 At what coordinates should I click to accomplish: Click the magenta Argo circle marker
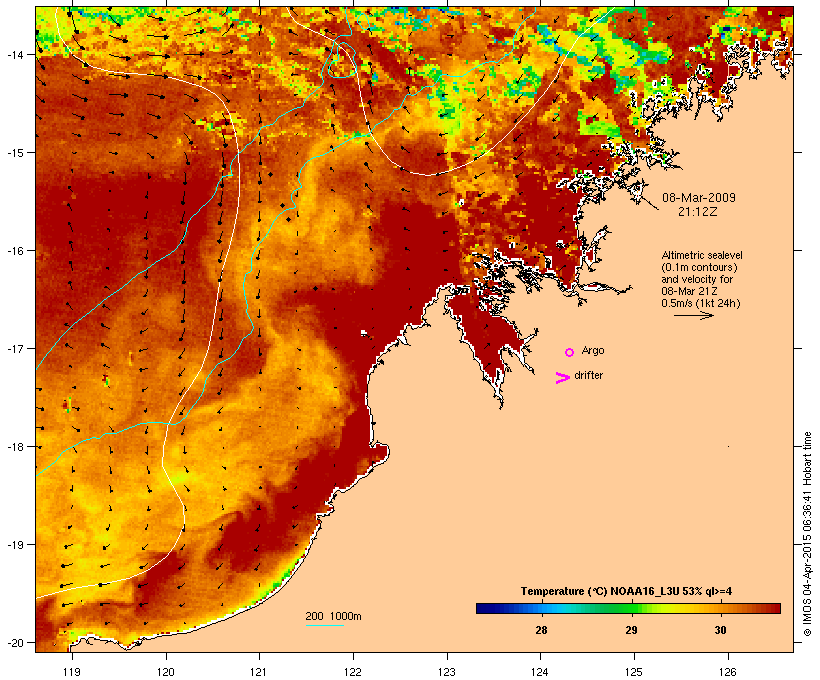click(x=570, y=352)
